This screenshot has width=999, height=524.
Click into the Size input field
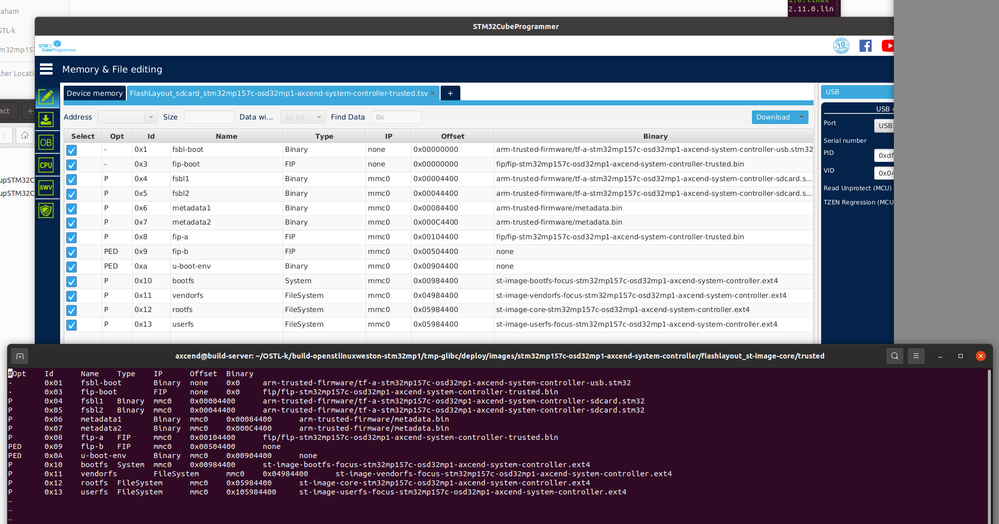[x=209, y=117]
